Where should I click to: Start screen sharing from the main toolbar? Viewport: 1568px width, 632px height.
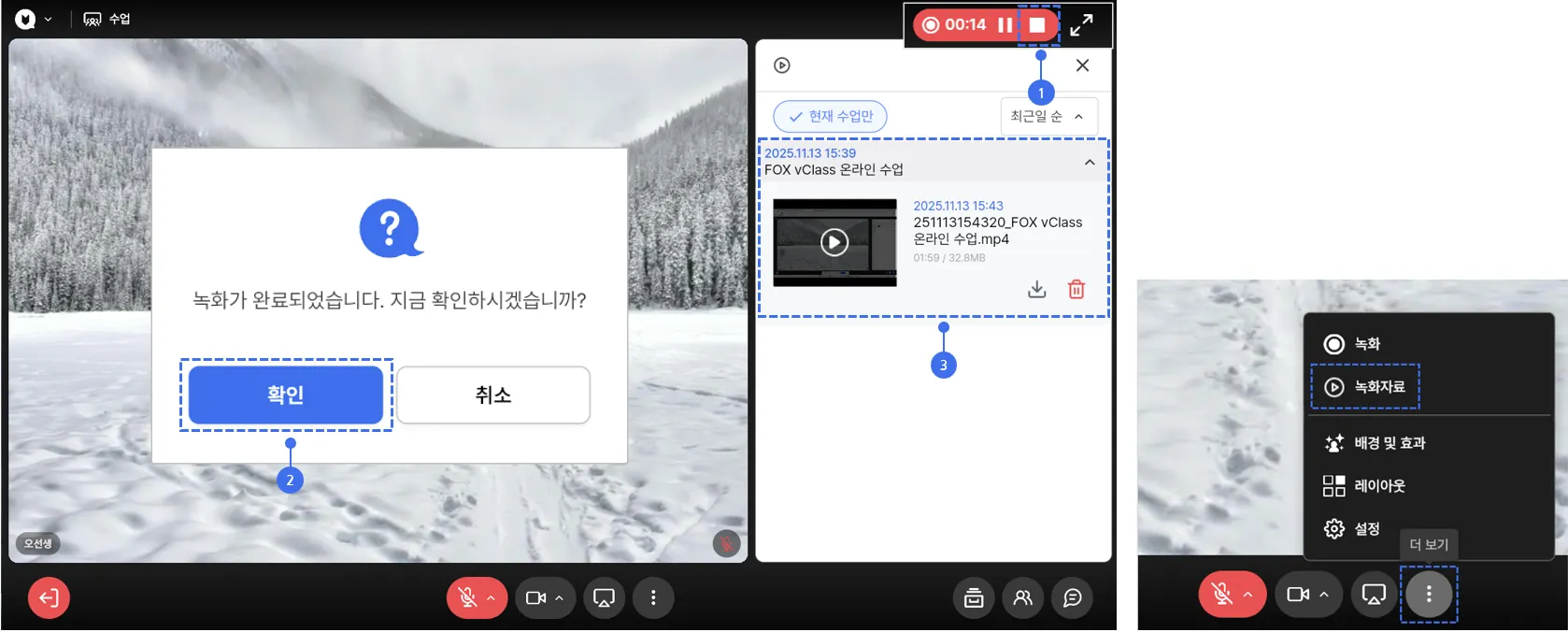pos(605,598)
